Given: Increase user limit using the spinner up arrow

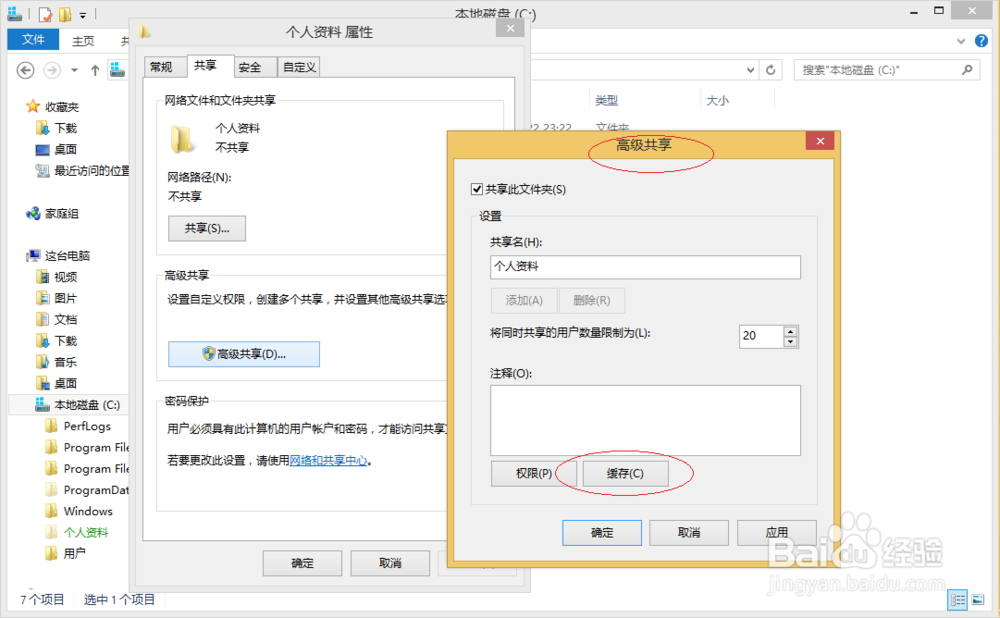Looking at the screenshot, I should [x=788, y=331].
